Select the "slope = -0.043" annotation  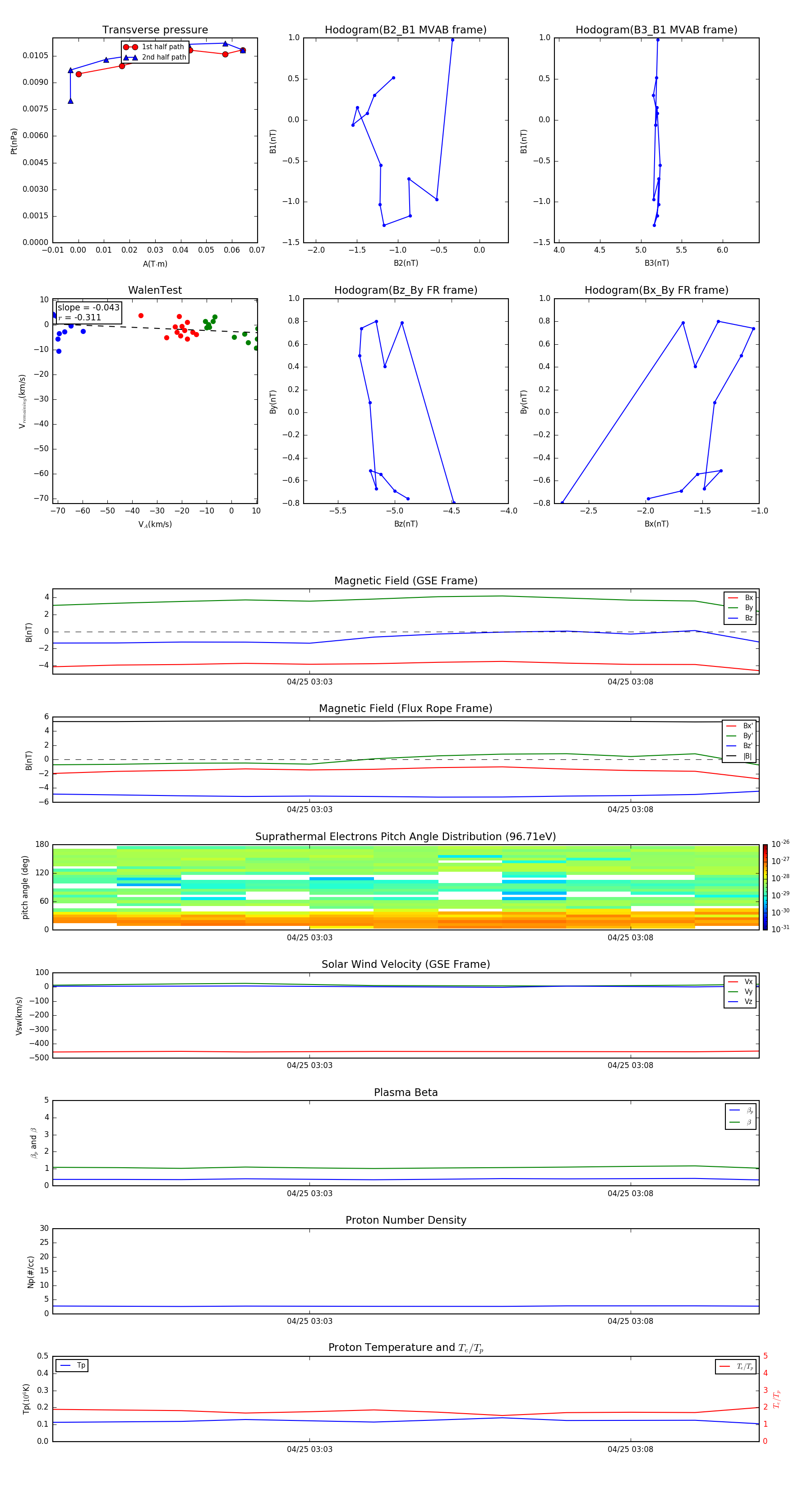(x=88, y=308)
